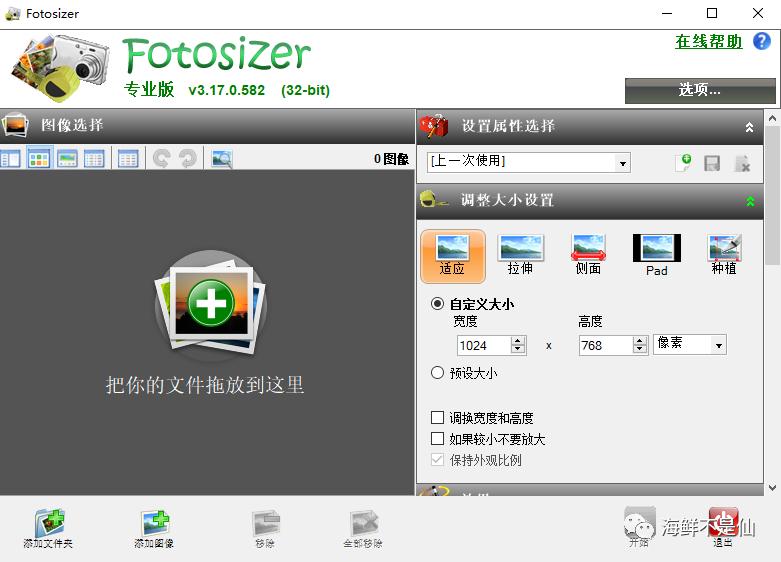
Task: Collapse the 调整大小设置 panel
Action: 750,201
